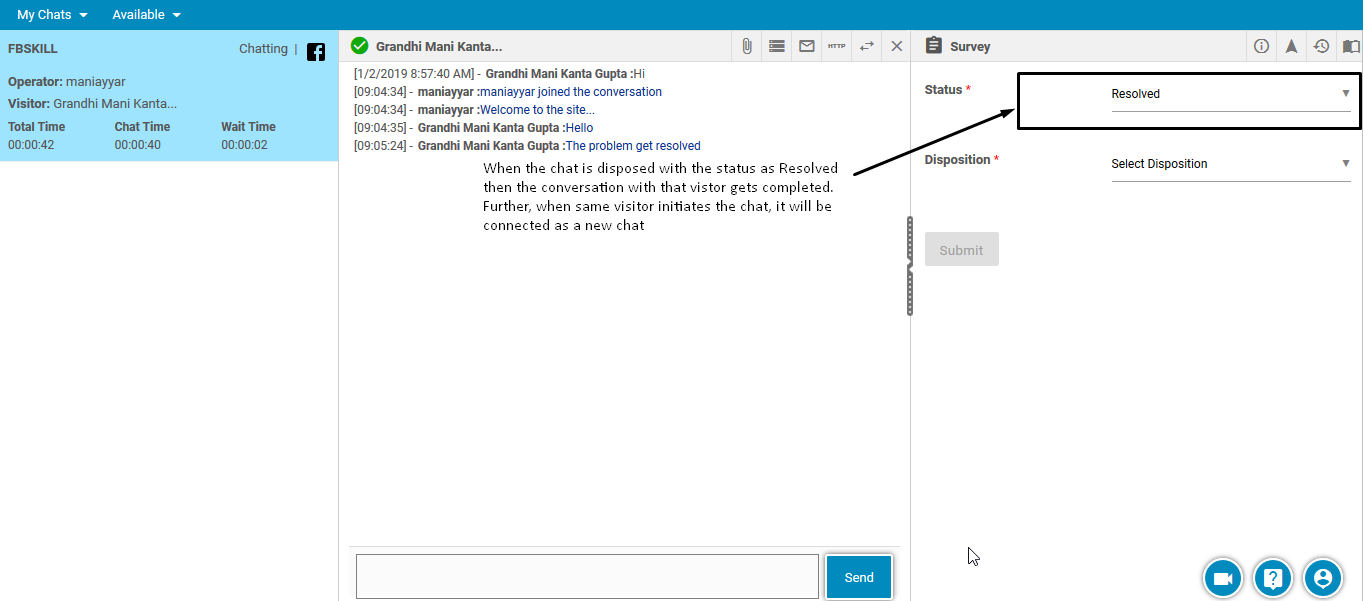Open the knowledge base book icon

click(1351, 46)
